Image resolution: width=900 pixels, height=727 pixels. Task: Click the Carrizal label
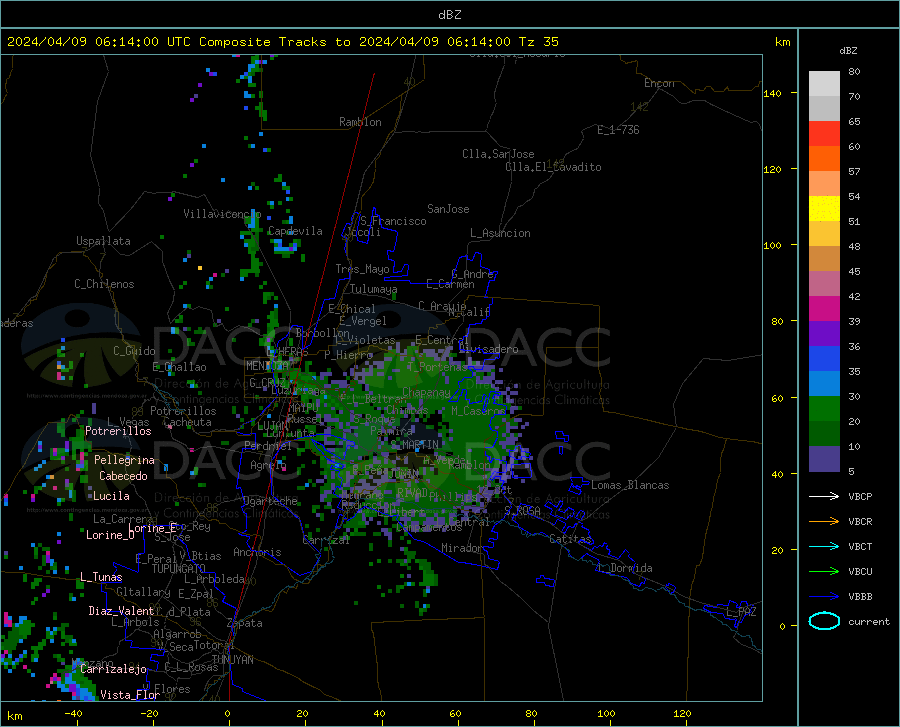point(325,540)
